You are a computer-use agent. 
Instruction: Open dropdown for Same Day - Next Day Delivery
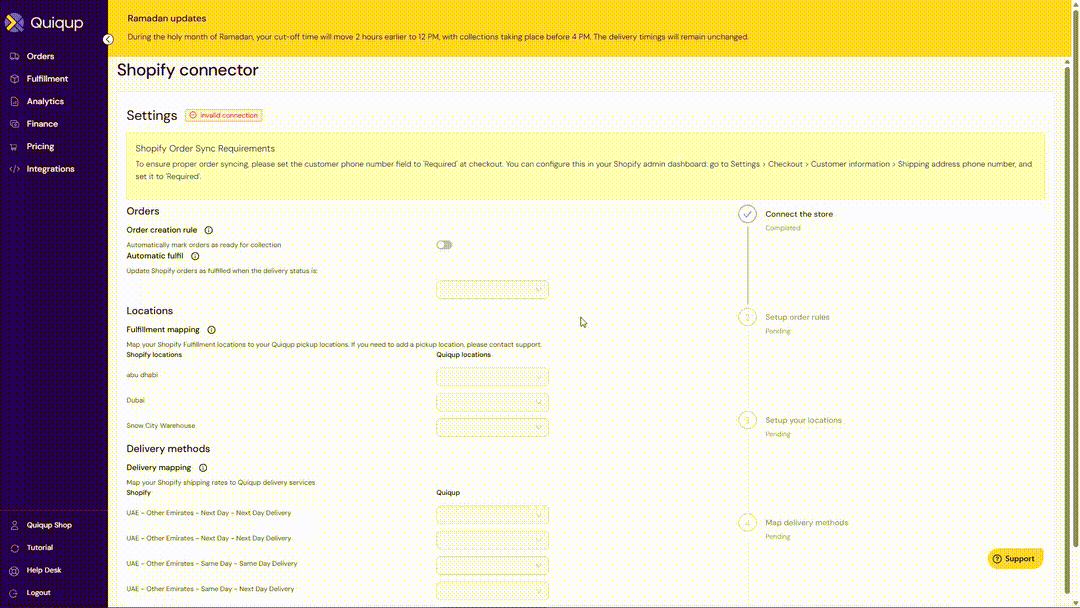point(492,591)
